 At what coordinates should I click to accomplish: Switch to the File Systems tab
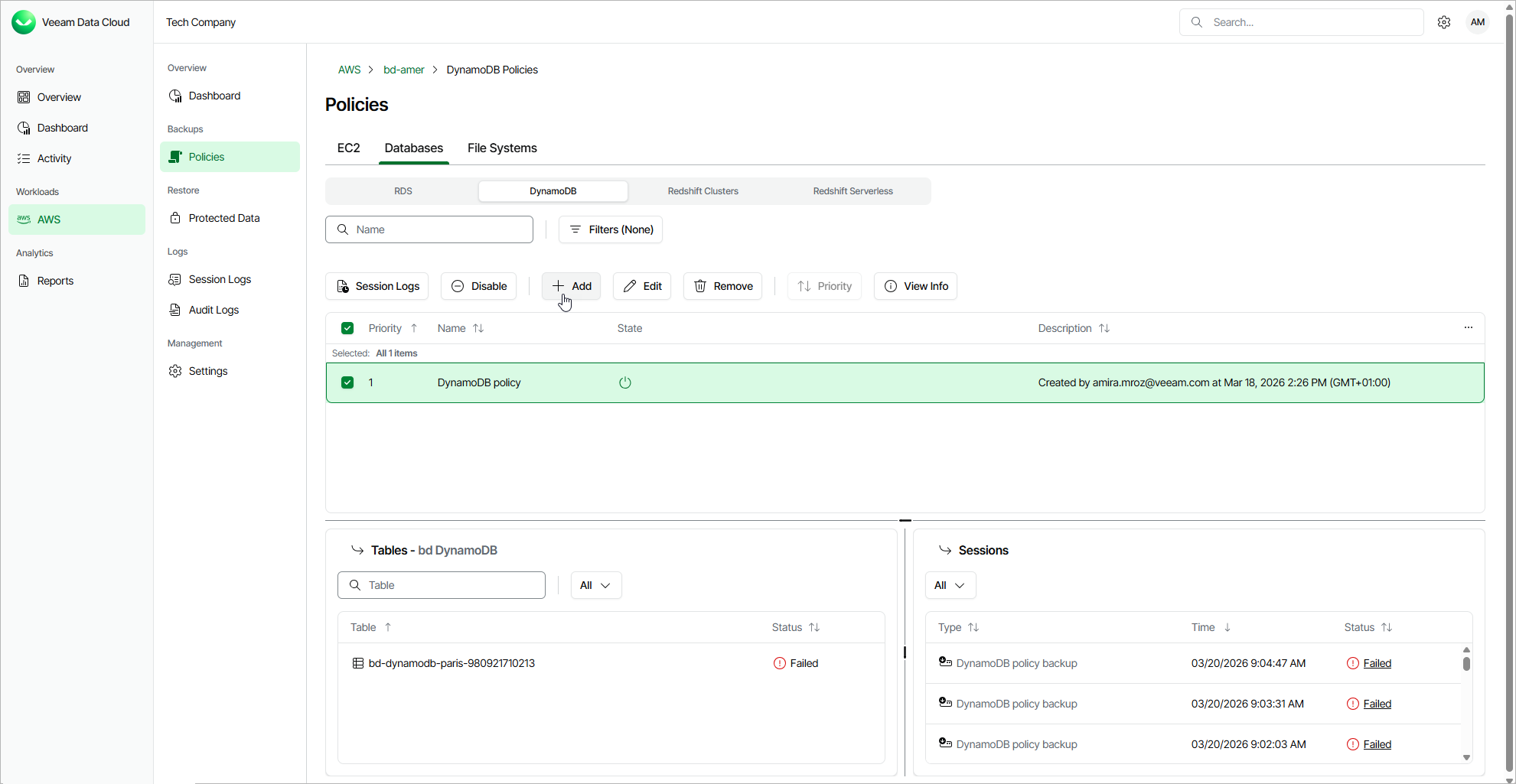click(x=502, y=148)
